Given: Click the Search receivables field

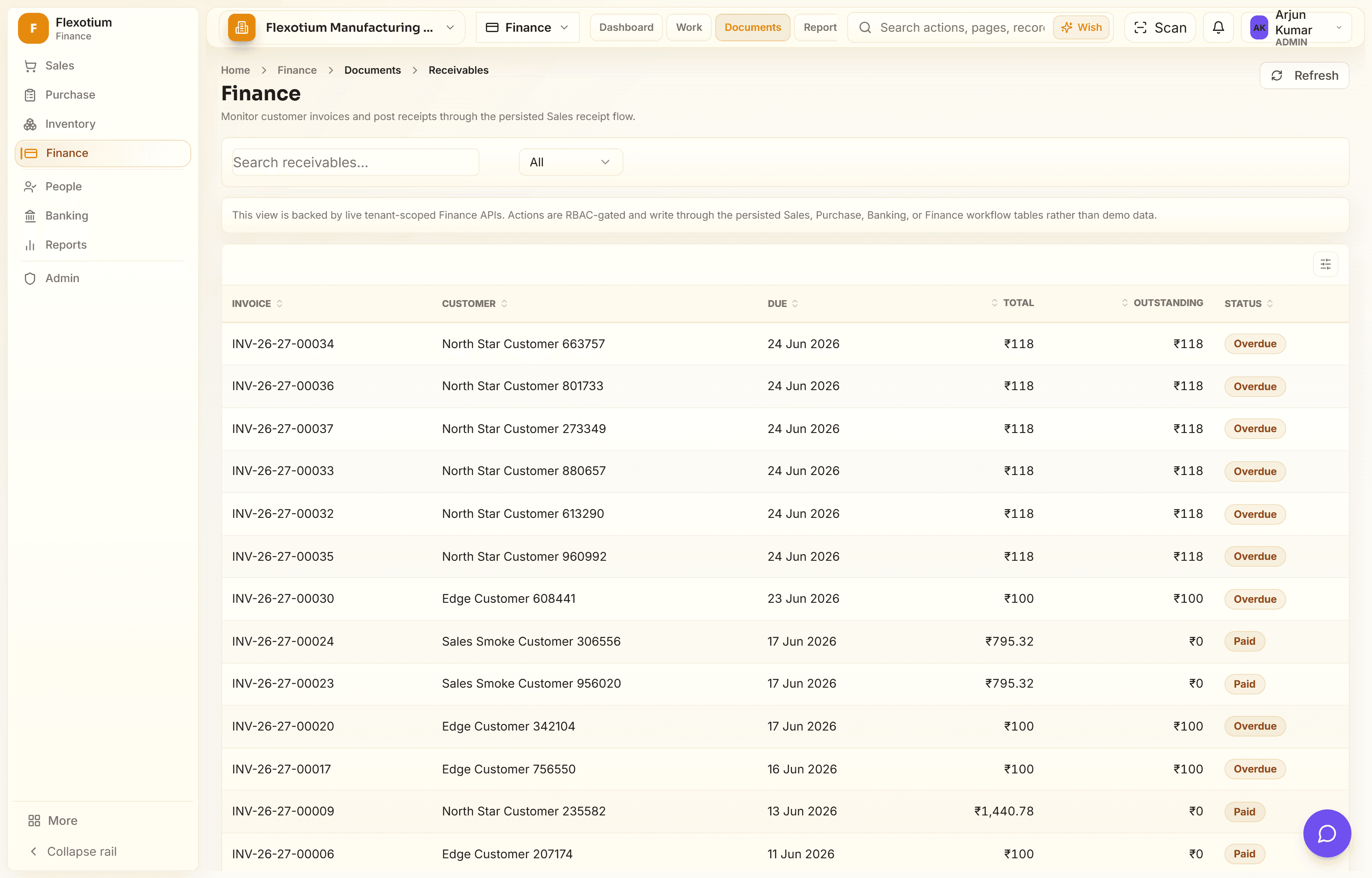Looking at the screenshot, I should pyautogui.click(x=356, y=162).
